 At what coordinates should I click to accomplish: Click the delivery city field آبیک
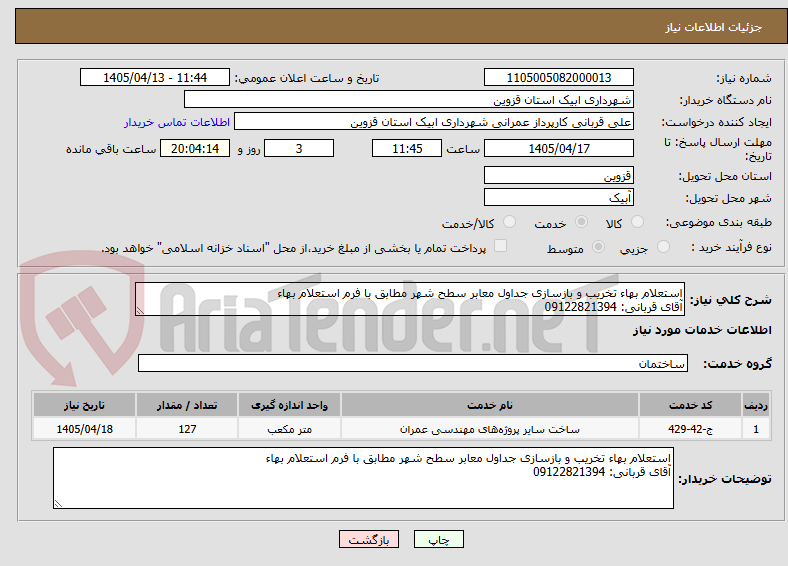pyautogui.click(x=558, y=197)
